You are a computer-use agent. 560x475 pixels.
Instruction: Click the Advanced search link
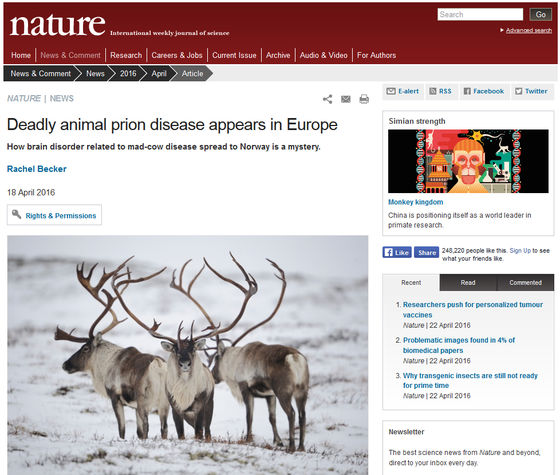tap(529, 30)
